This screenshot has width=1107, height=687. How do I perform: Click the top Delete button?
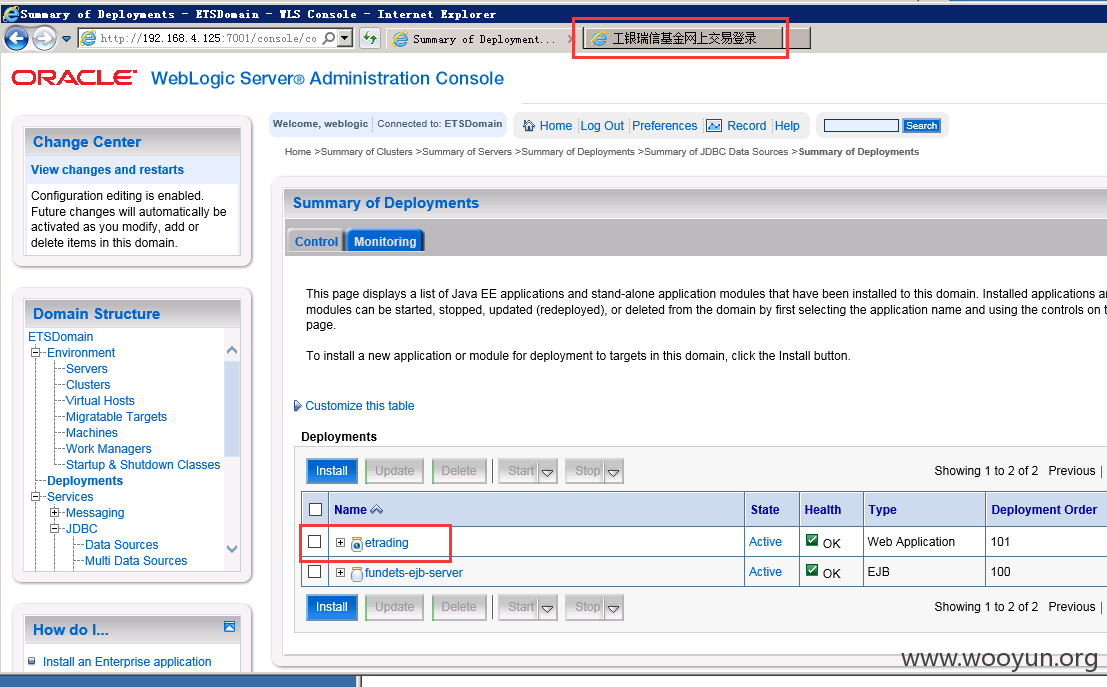tap(459, 471)
